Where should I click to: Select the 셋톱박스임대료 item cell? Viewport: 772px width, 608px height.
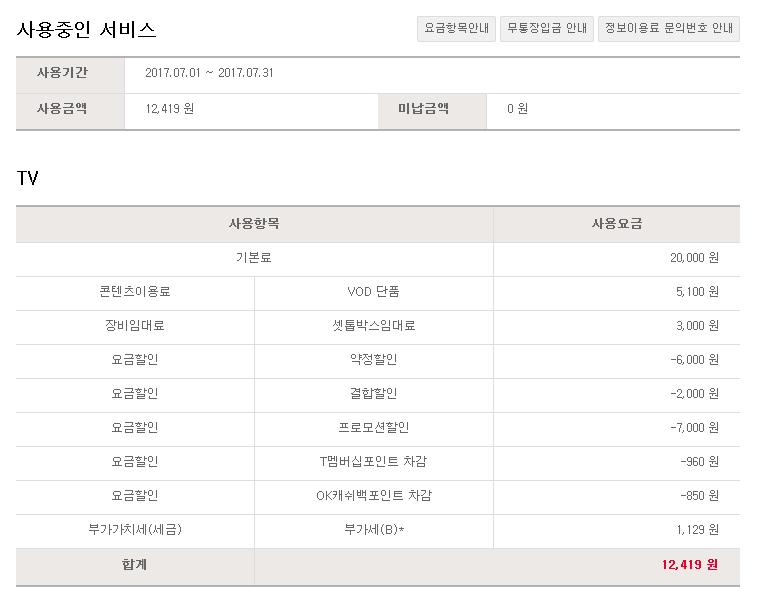tap(373, 326)
